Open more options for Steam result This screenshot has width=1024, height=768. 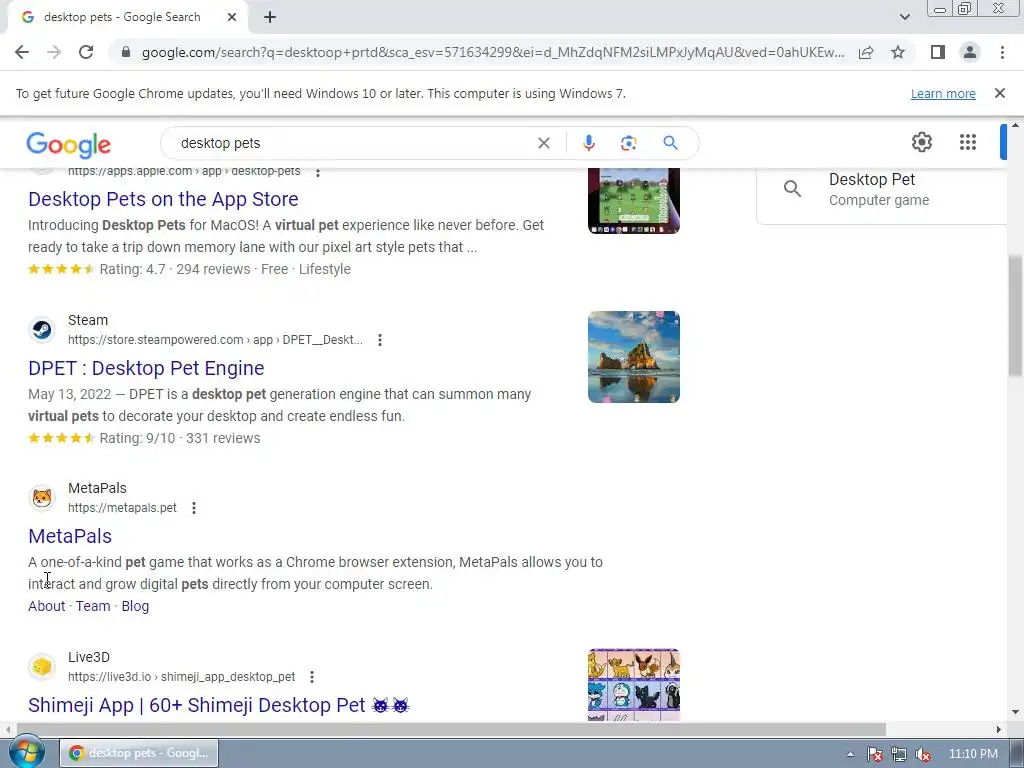click(x=379, y=340)
